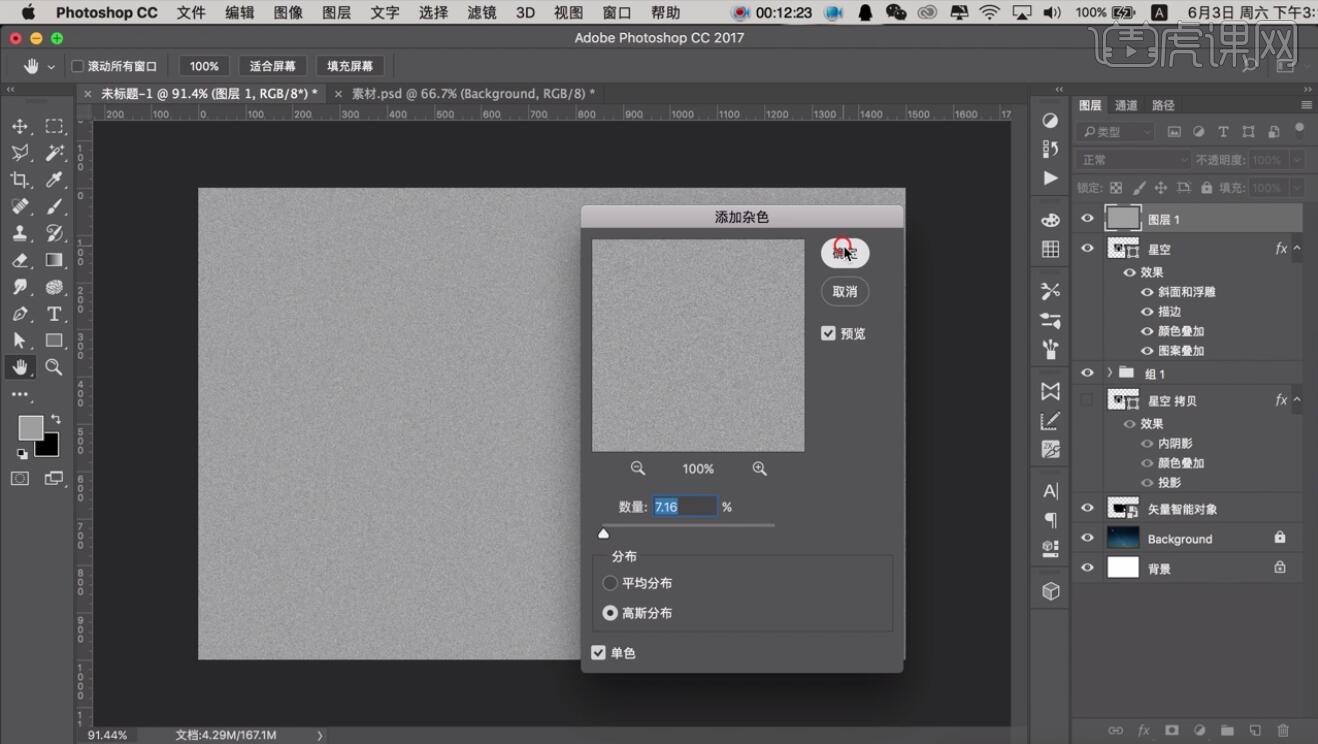
Task: Click the 数量 amount input field
Action: pyautogui.click(x=685, y=507)
